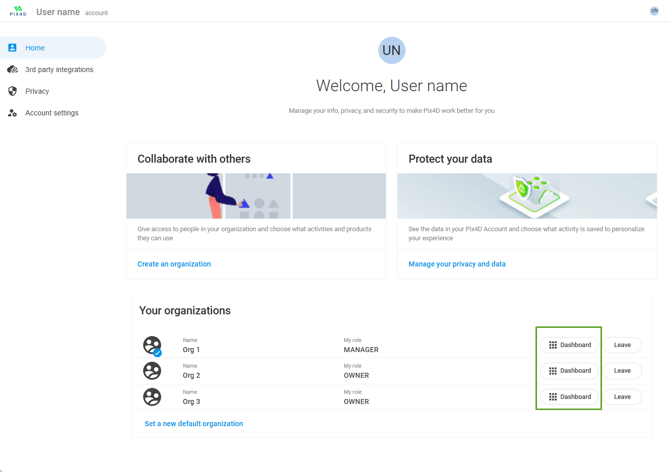This screenshot has height=472, width=670.
Task: Click the Org 1 default organization avatar
Action: click(x=152, y=345)
